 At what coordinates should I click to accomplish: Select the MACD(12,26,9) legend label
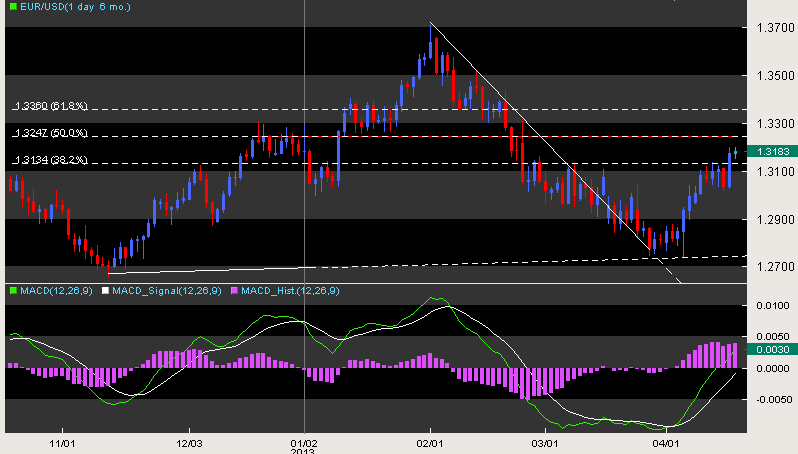click(56, 291)
